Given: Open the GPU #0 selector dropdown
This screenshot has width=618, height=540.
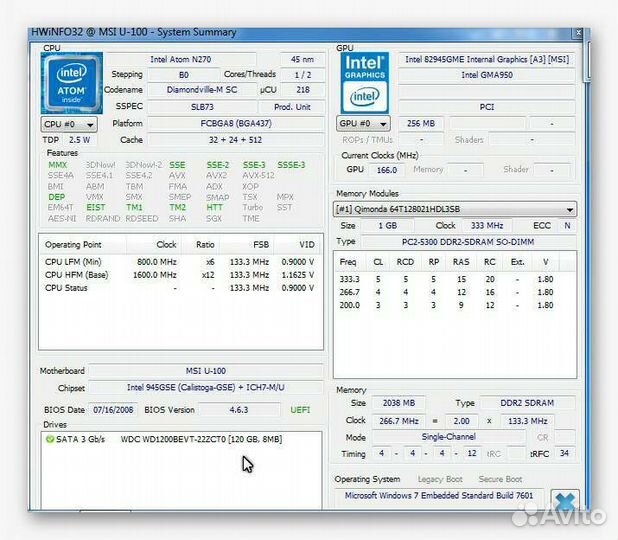Looking at the screenshot, I should 363,124.
